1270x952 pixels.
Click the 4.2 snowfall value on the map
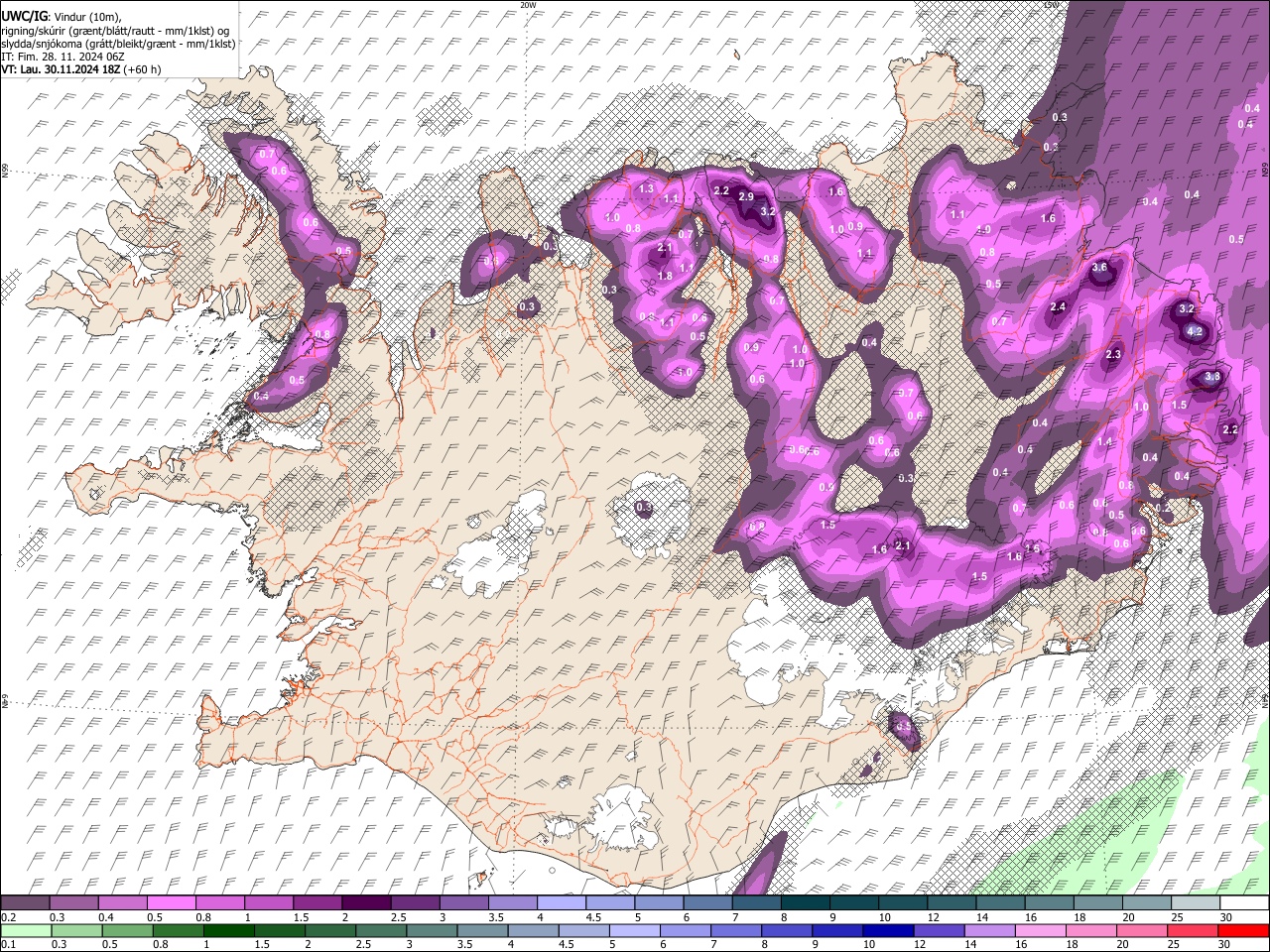click(x=1195, y=331)
